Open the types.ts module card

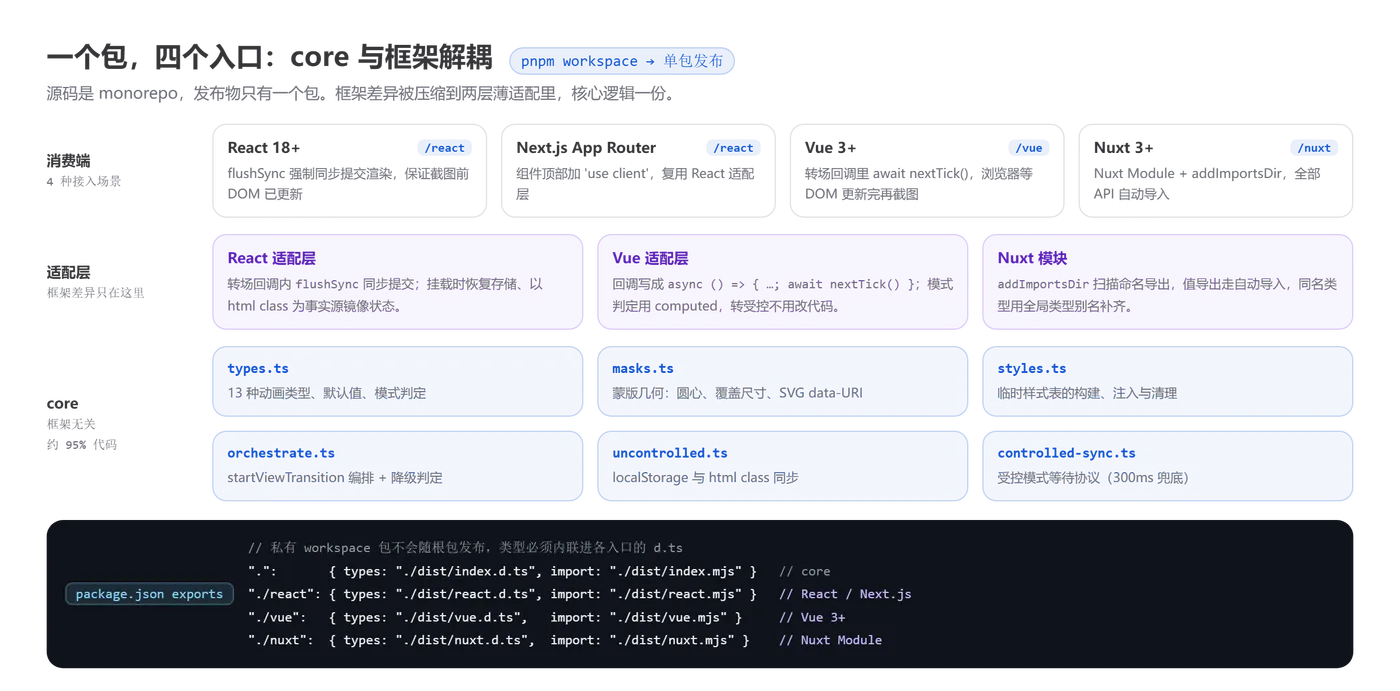coord(398,381)
